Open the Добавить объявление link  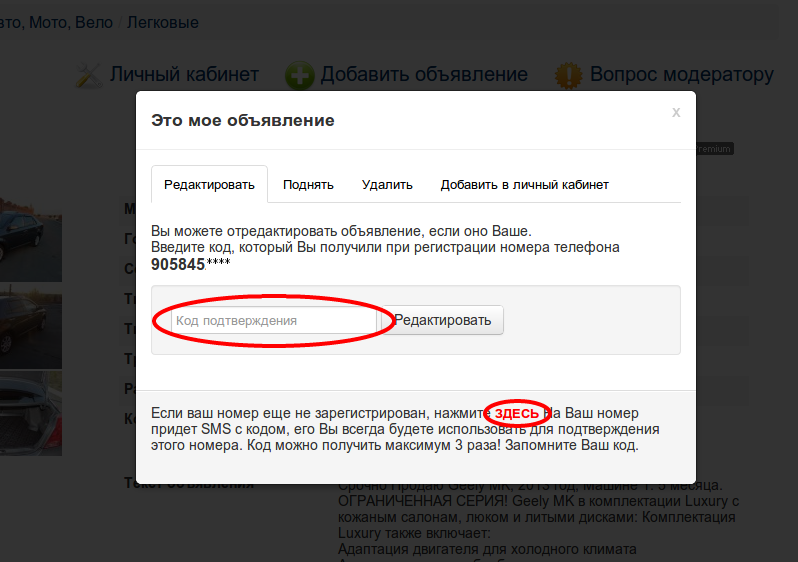click(423, 75)
